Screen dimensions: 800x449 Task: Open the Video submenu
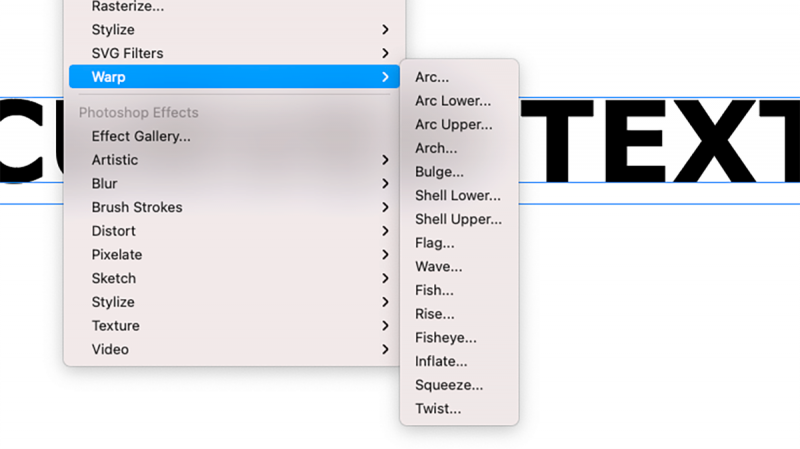234,350
